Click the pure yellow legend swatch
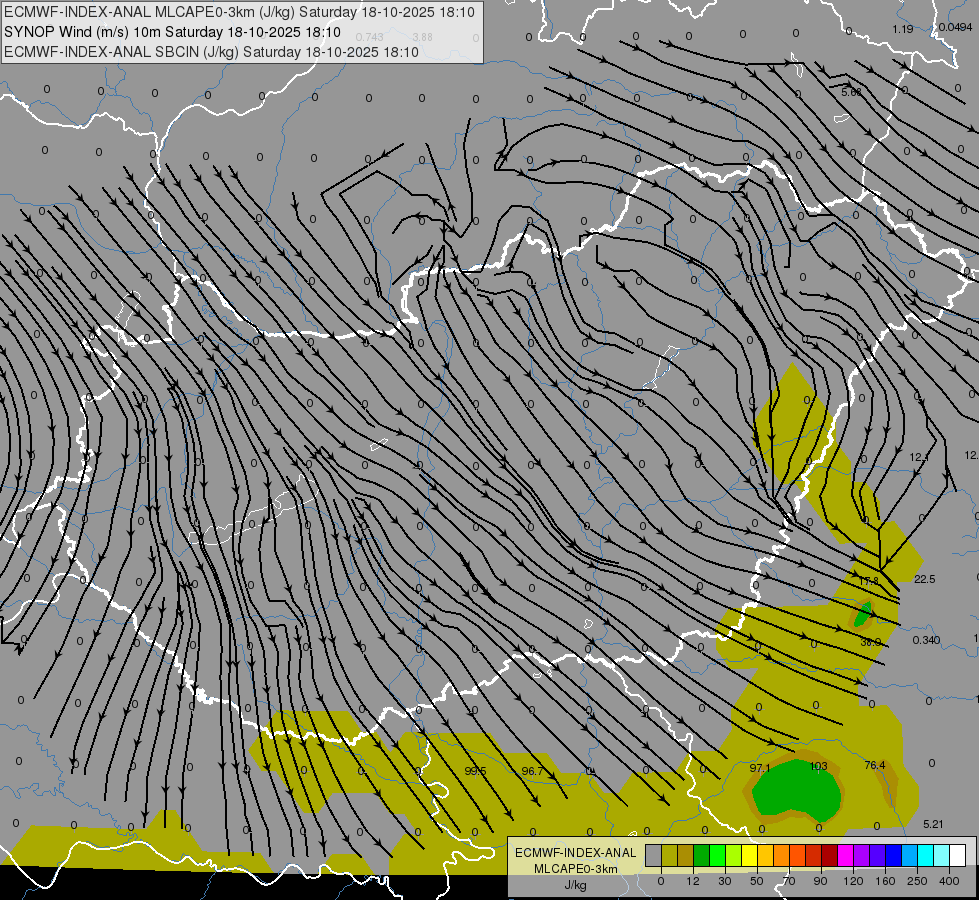This screenshot has width=979, height=900. pyautogui.click(x=750, y=855)
